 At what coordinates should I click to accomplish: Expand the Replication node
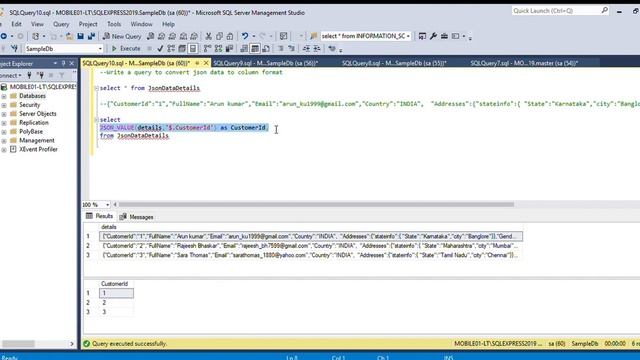pyautogui.click(x=4, y=123)
